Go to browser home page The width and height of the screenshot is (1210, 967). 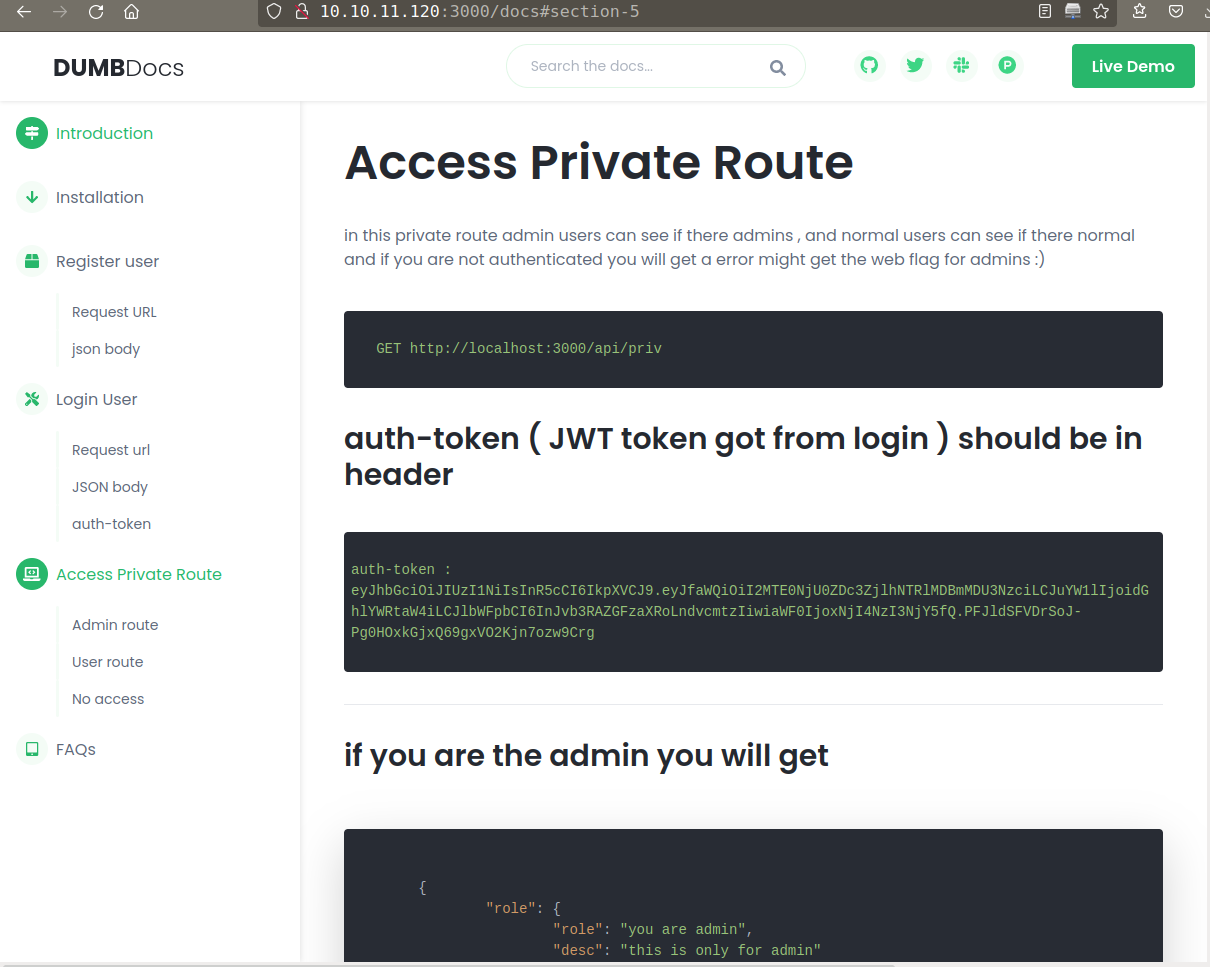pos(131,12)
